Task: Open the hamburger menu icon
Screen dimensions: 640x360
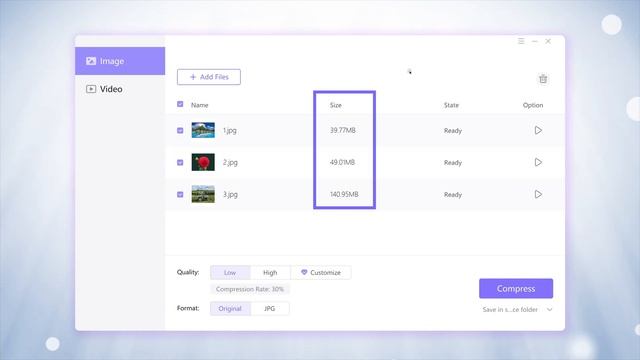Action: (521, 41)
